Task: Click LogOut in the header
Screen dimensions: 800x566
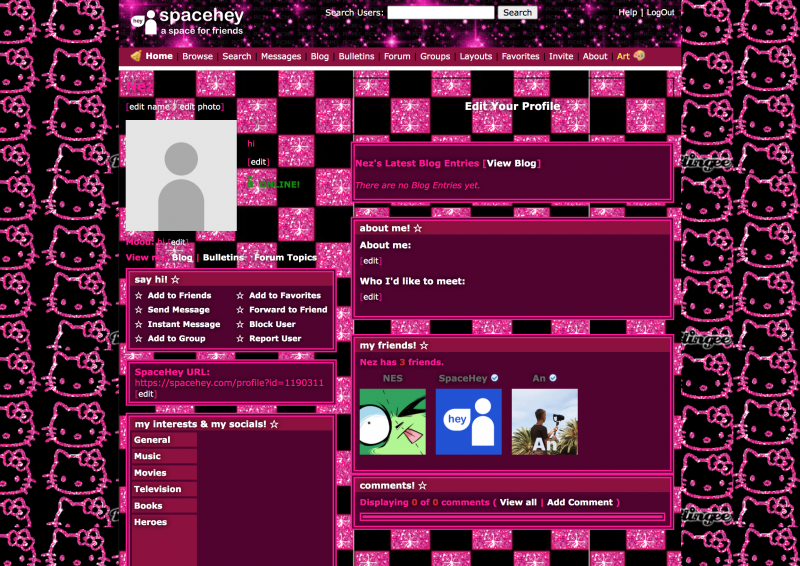Action: pos(661,12)
